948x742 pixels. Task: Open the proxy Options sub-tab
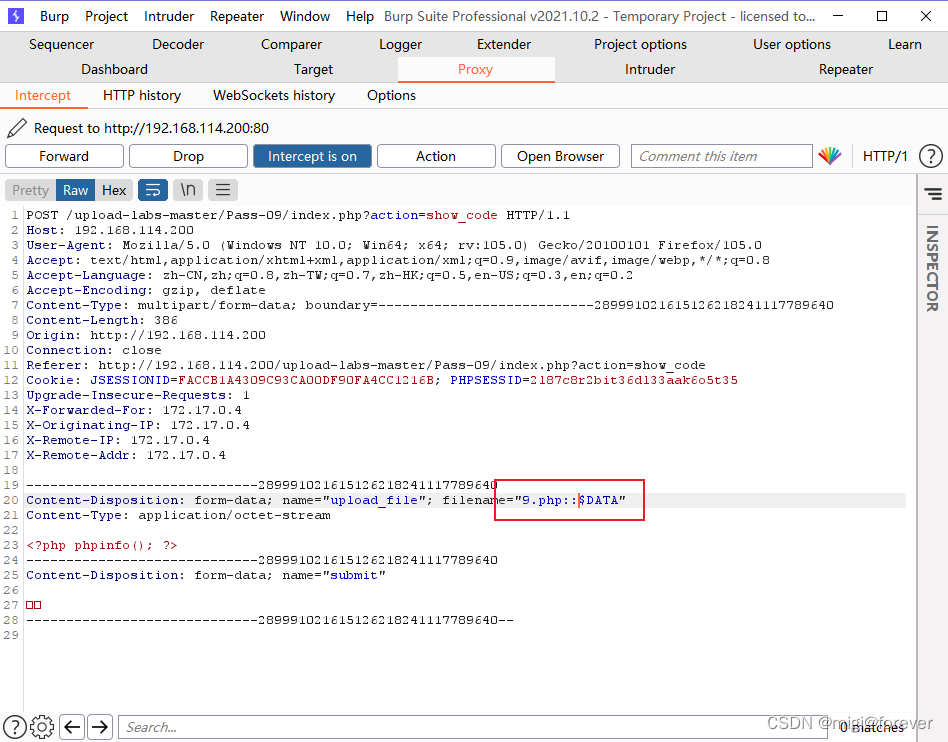click(391, 96)
